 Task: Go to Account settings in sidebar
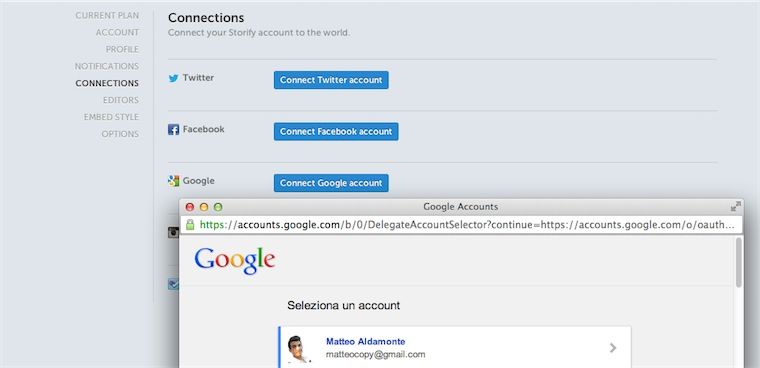point(117,32)
